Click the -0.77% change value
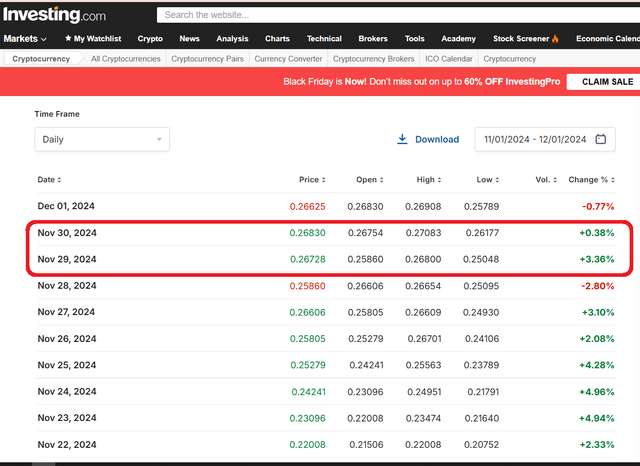Screen dimensions: 640x466 point(598,206)
